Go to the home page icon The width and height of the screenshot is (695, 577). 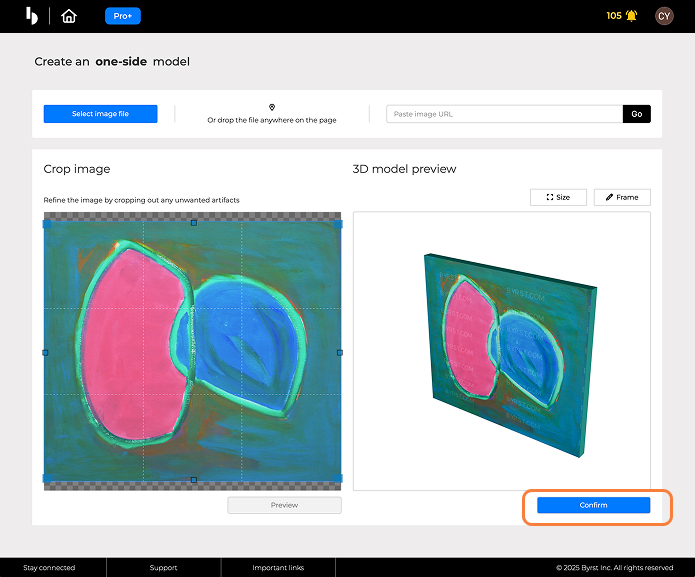point(68,16)
